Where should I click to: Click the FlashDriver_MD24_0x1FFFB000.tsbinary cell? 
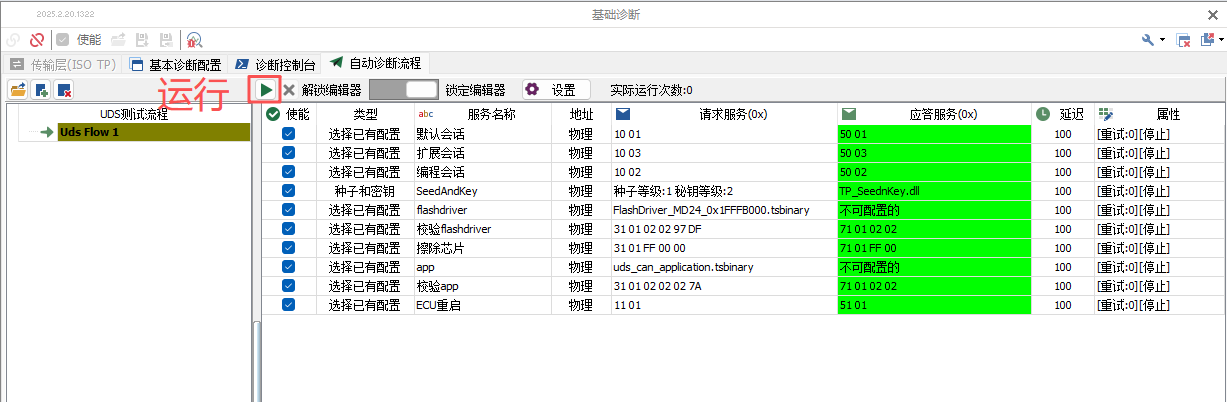pyautogui.click(x=724, y=210)
